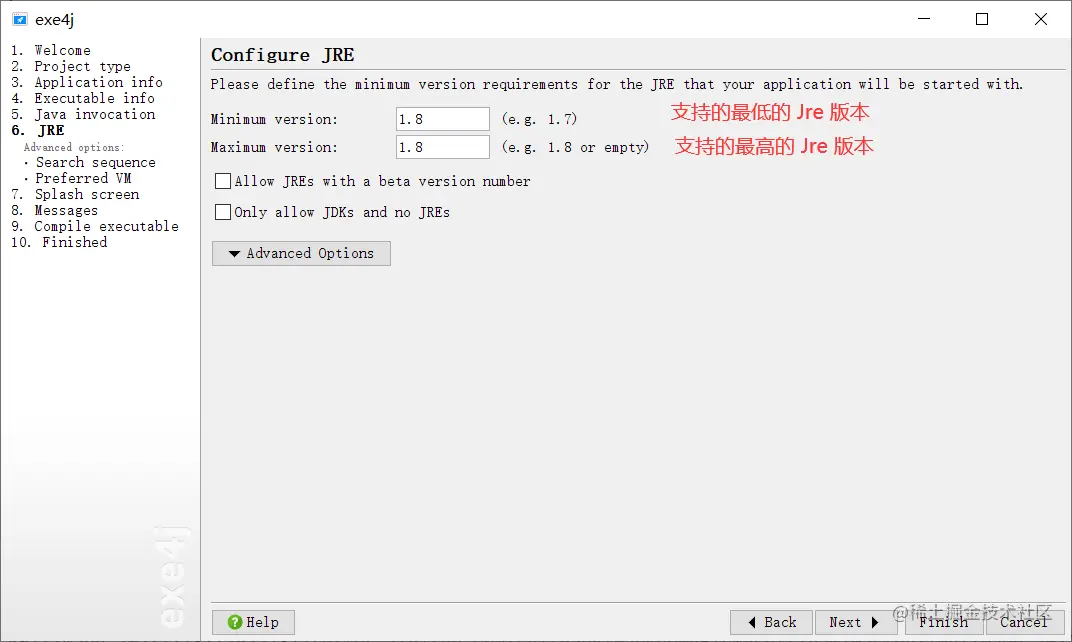Click the Back button

pyautogui.click(x=771, y=622)
